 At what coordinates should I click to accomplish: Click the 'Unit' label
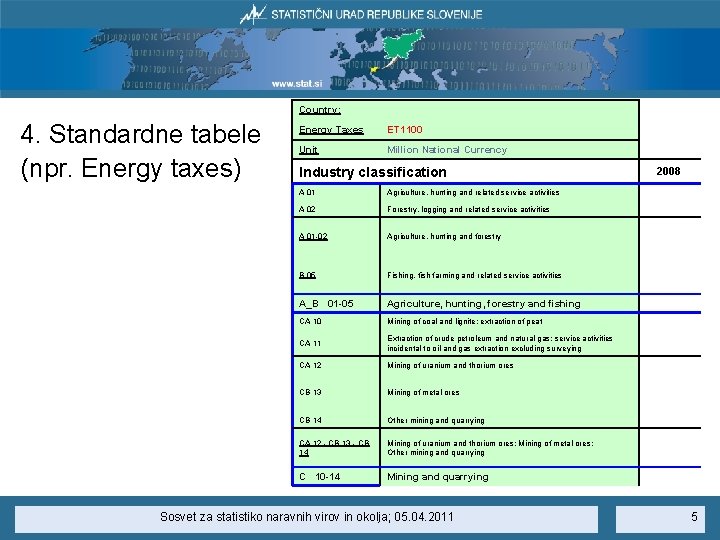tap(308, 150)
